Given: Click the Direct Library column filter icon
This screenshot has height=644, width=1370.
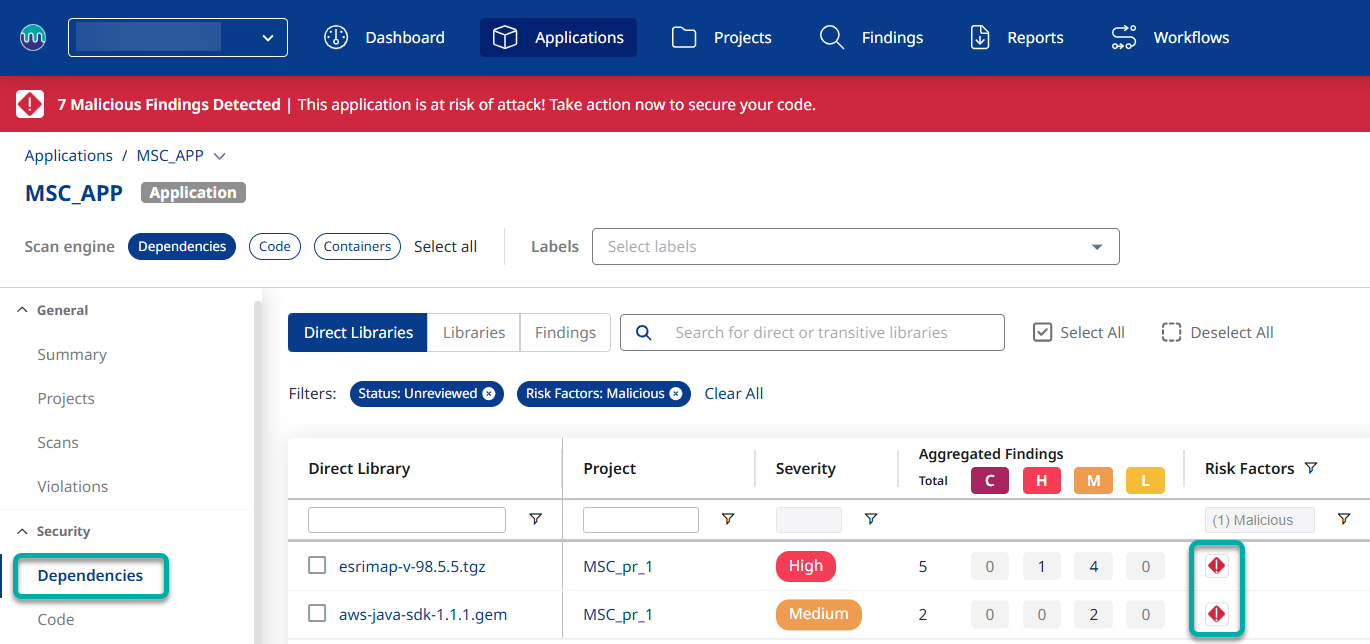Looking at the screenshot, I should click(535, 519).
